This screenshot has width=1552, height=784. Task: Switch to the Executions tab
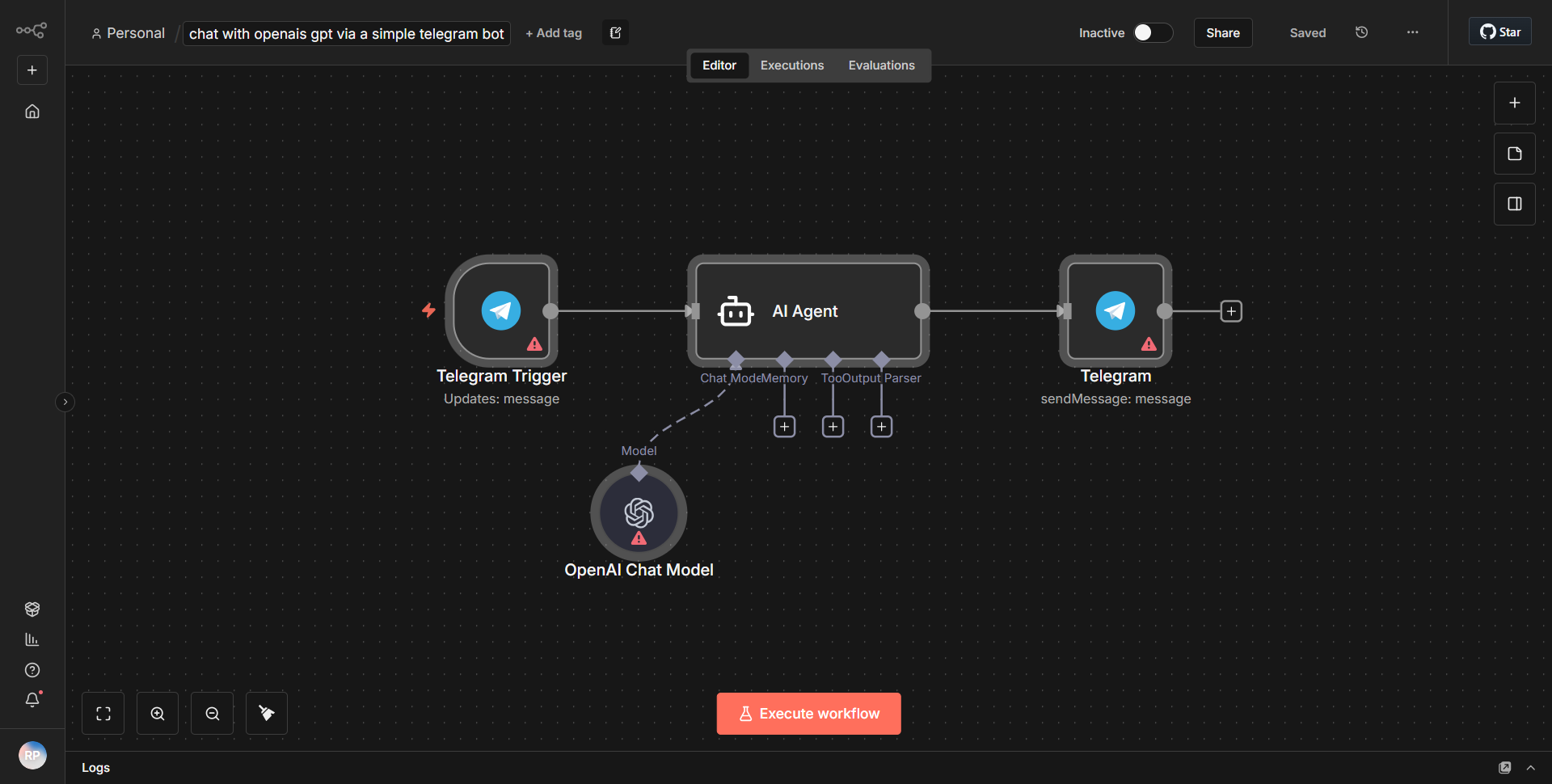791,65
